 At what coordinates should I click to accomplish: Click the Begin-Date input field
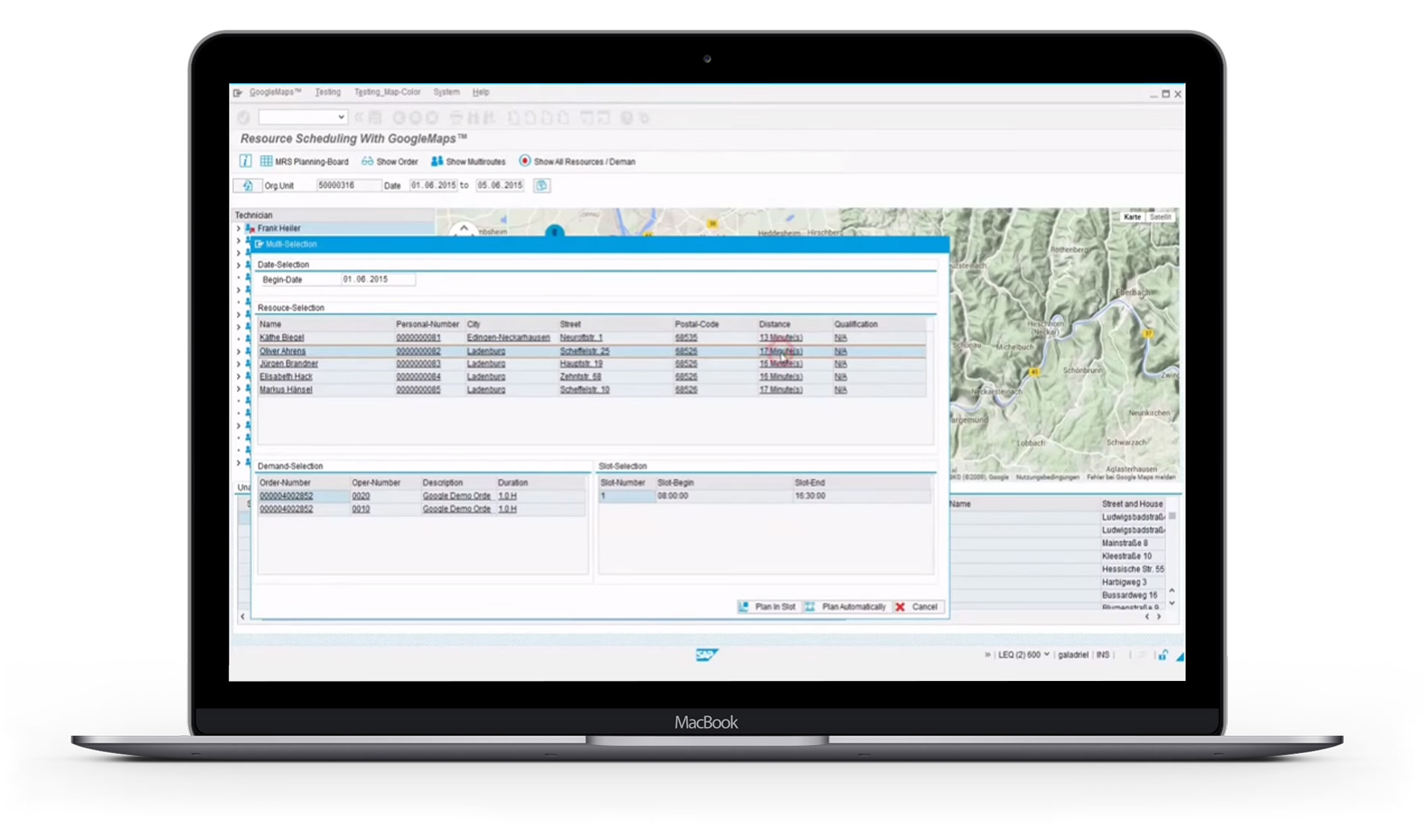click(378, 280)
